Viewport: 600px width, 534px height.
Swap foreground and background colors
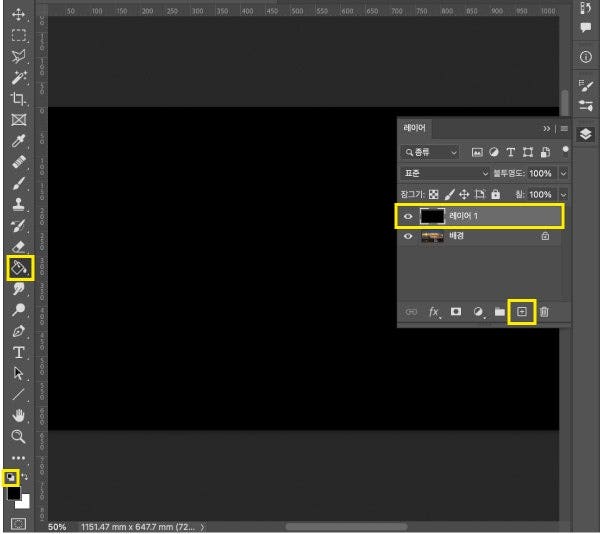click(25, 477)
